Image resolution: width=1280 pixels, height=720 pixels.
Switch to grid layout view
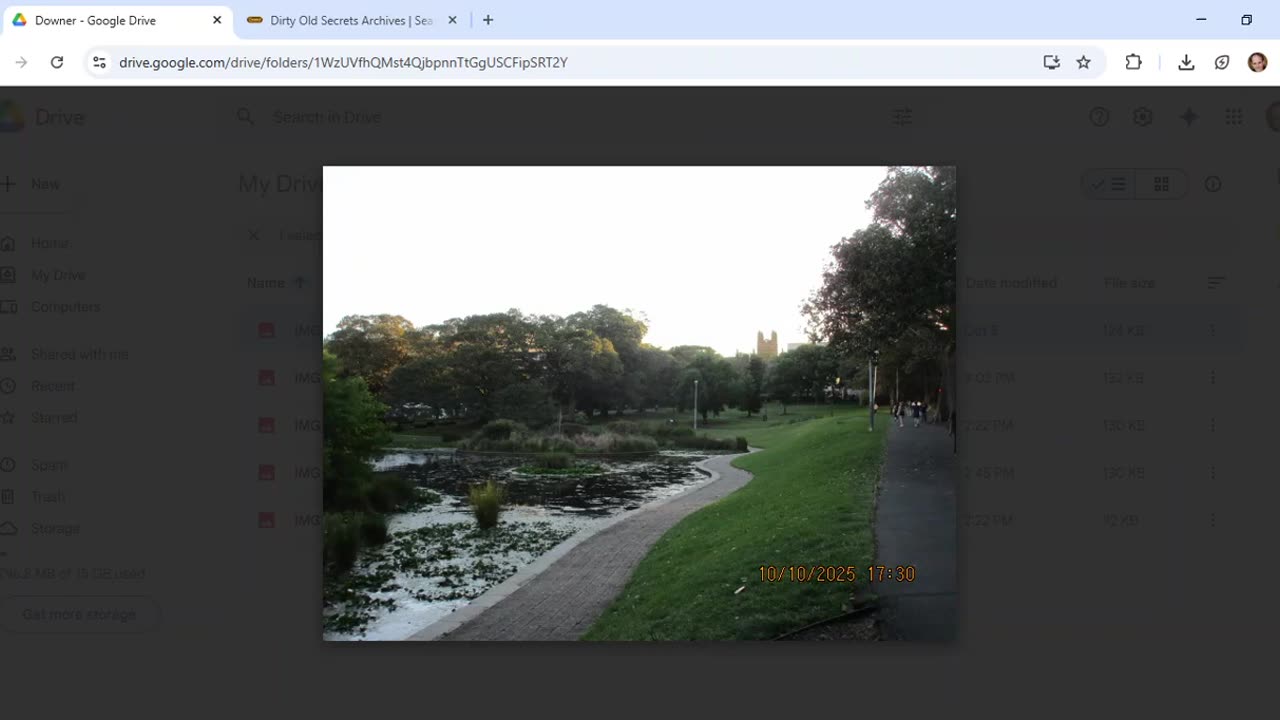[x=1161, y=184]
